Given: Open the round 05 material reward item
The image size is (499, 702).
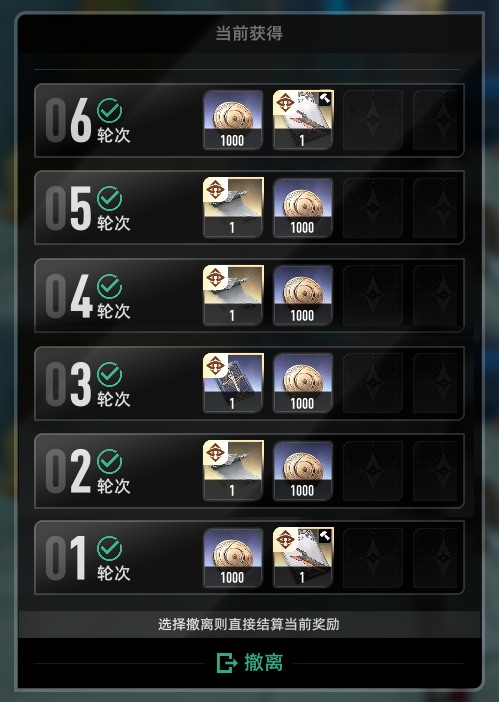Looking at the screenshot, I should tap(233, 207).
